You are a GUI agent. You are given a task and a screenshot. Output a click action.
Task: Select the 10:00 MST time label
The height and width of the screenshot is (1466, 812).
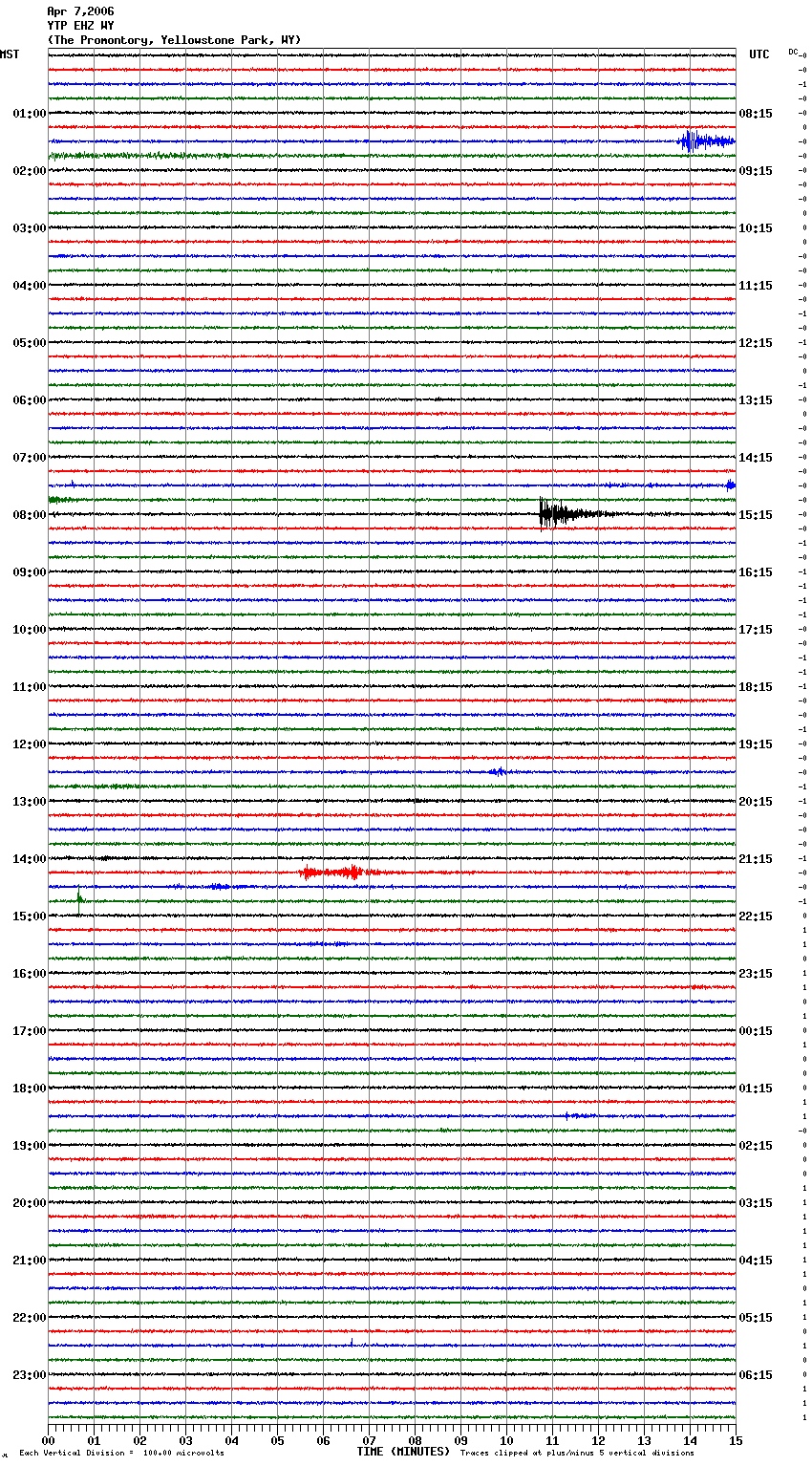(x=30, y=630)
